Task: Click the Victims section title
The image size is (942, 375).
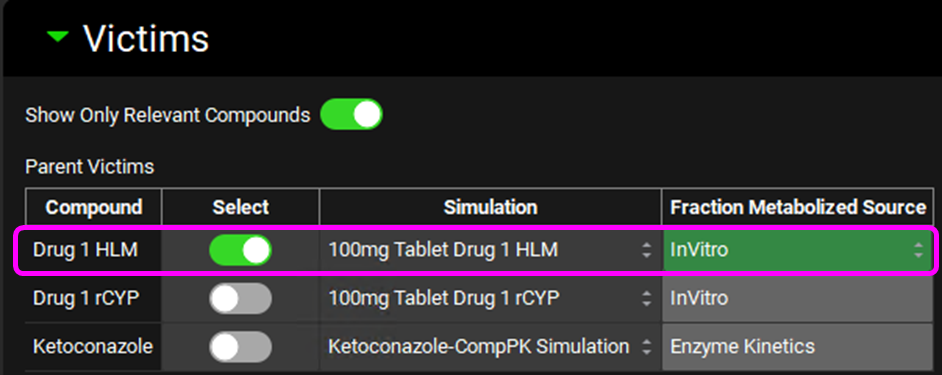Action: (146, 38)
